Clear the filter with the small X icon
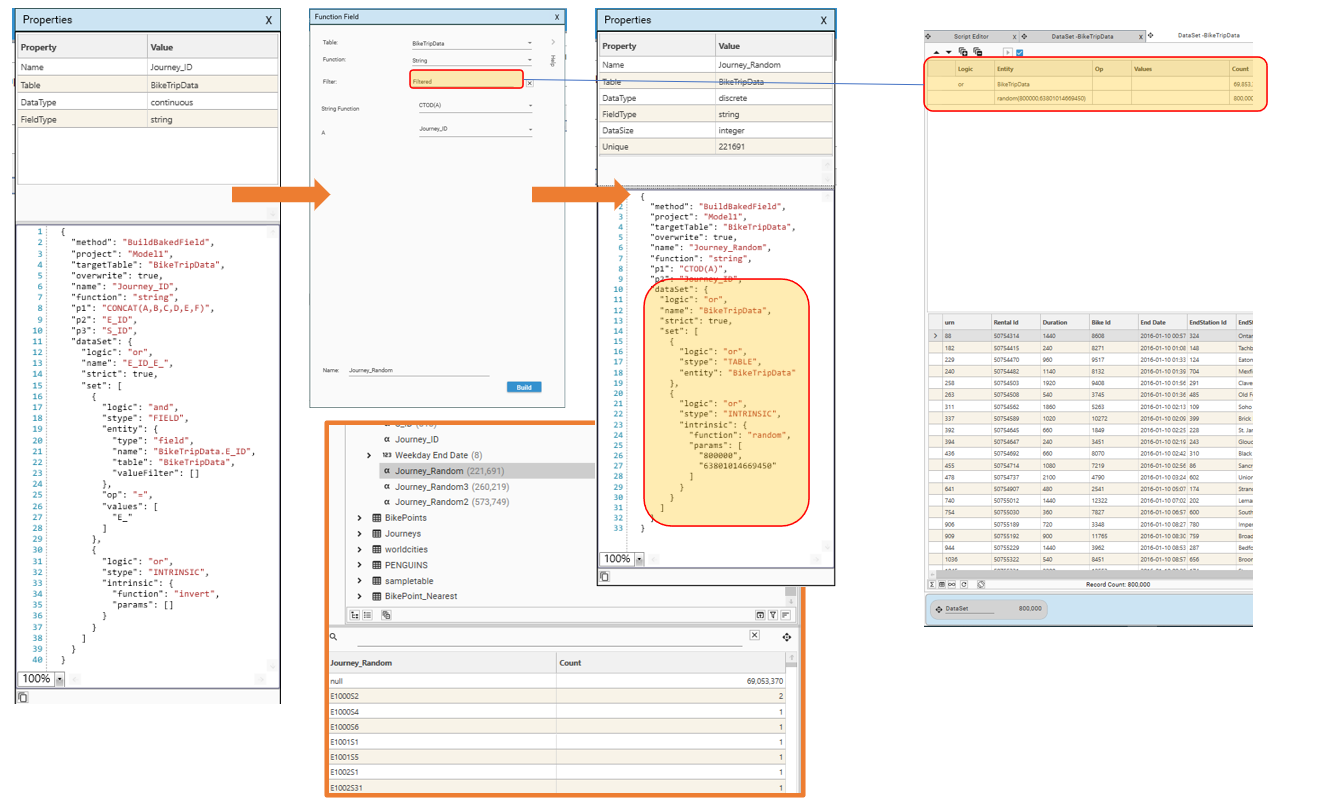 tap(530, 84)
